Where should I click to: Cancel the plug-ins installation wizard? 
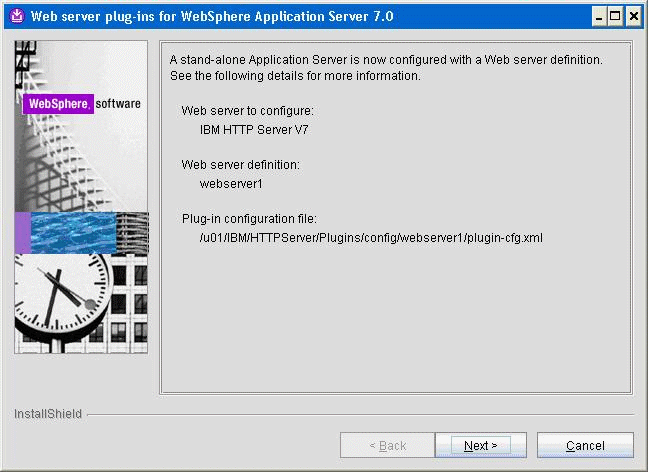(585, 445)
